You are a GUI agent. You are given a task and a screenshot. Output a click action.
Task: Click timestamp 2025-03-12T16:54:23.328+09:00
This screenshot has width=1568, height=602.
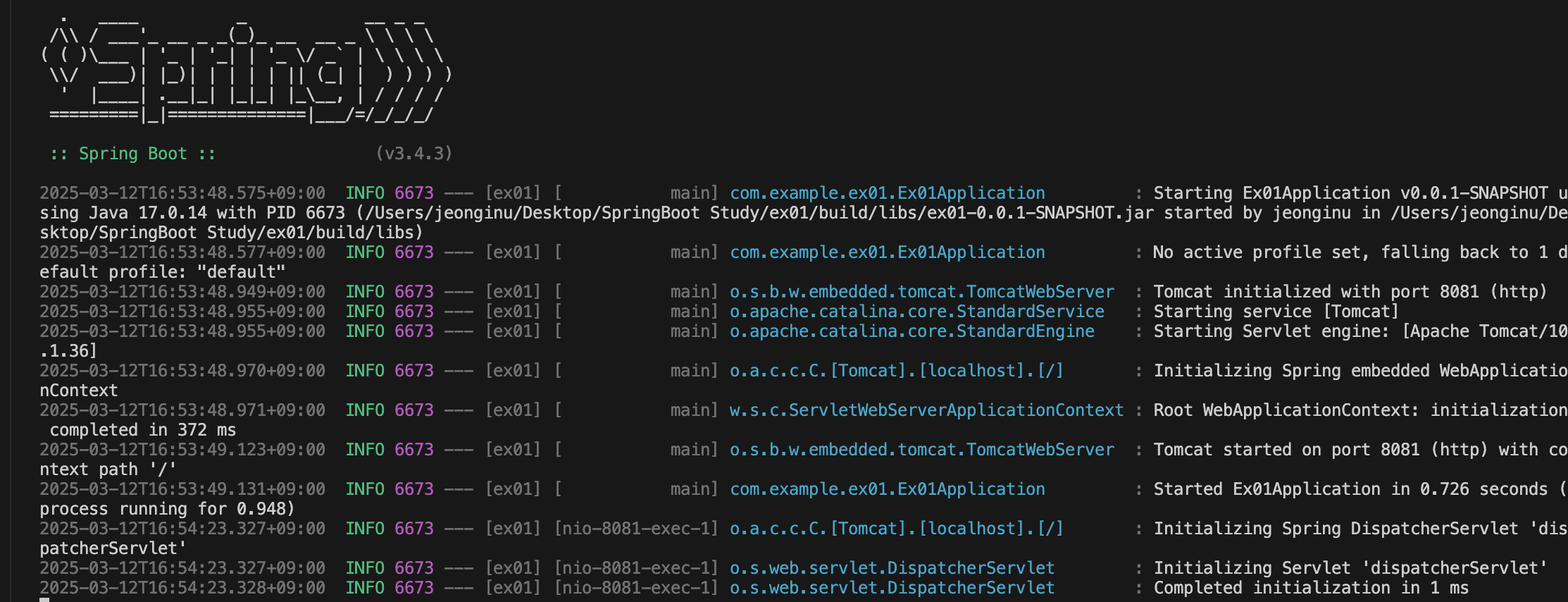182,588
